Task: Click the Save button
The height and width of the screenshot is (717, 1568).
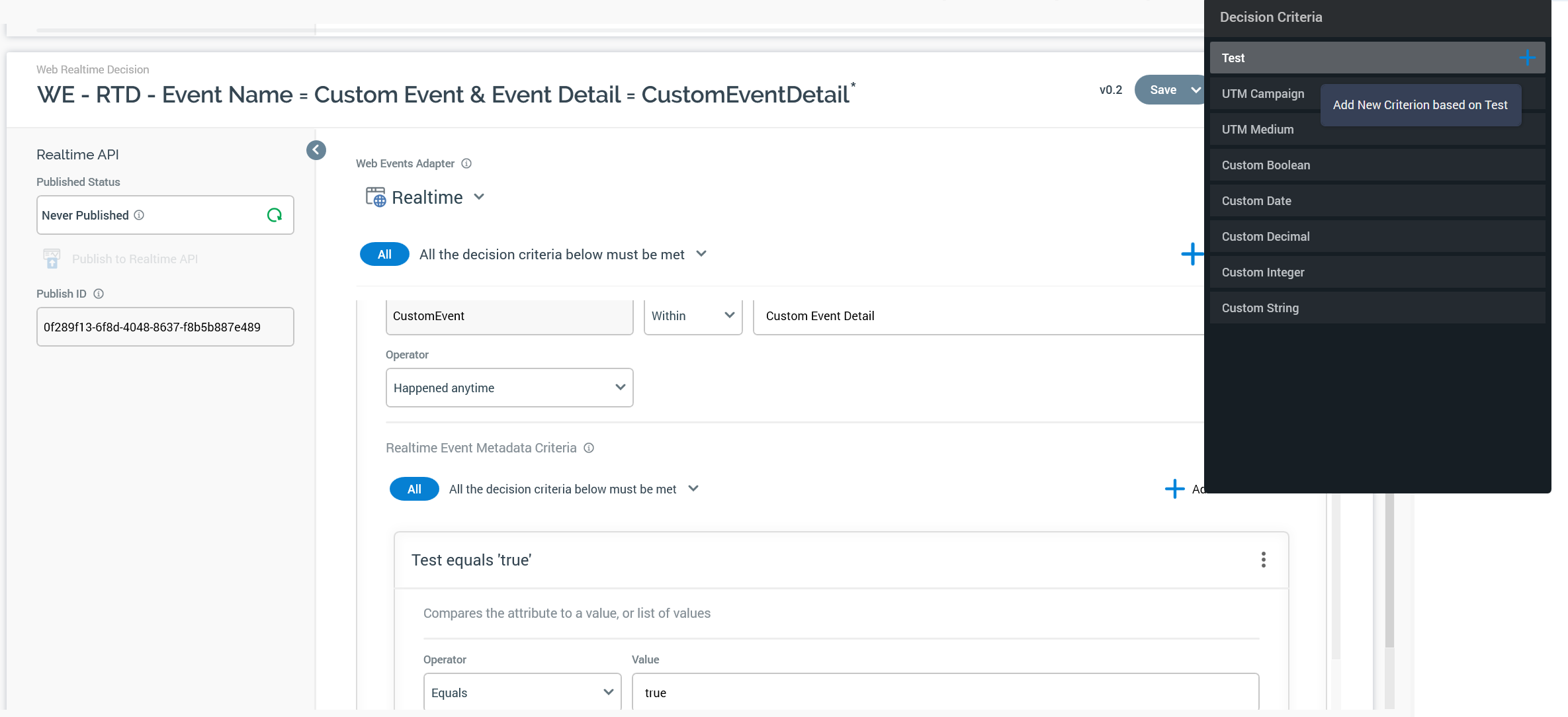Action: 1162,90
